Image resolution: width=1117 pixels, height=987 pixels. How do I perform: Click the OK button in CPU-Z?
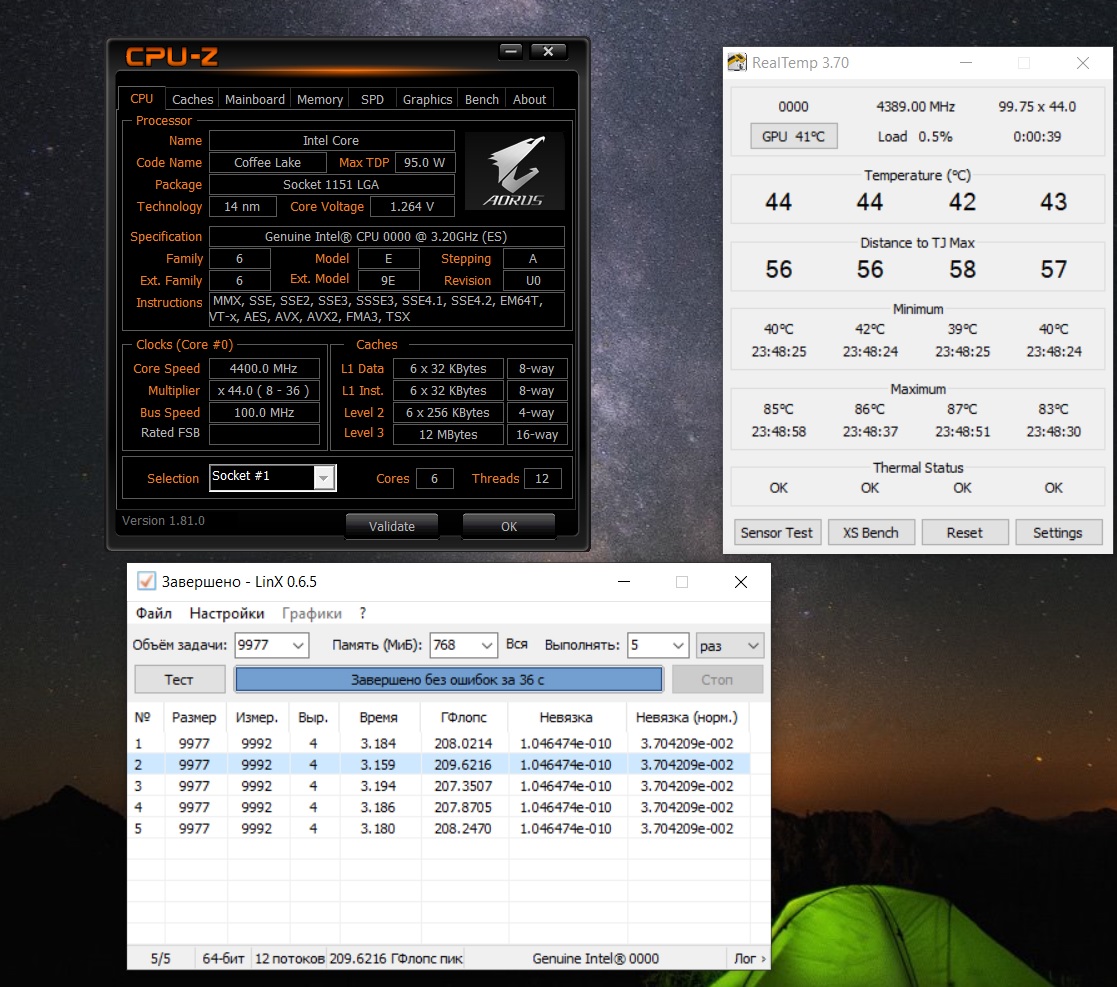click(509, 526)
